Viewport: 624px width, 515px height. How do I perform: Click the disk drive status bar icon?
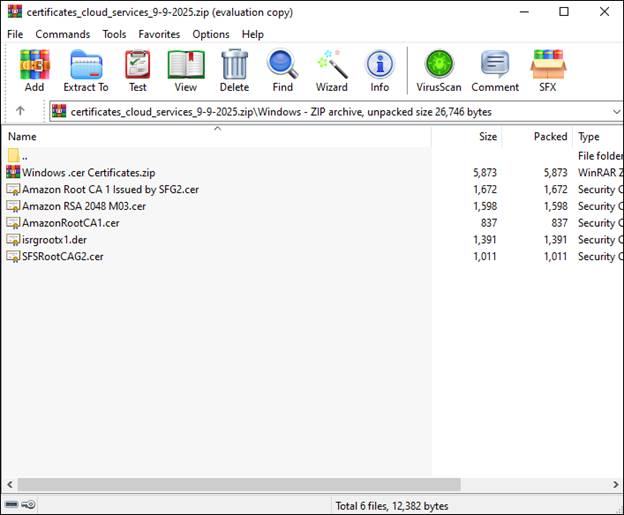12,505
